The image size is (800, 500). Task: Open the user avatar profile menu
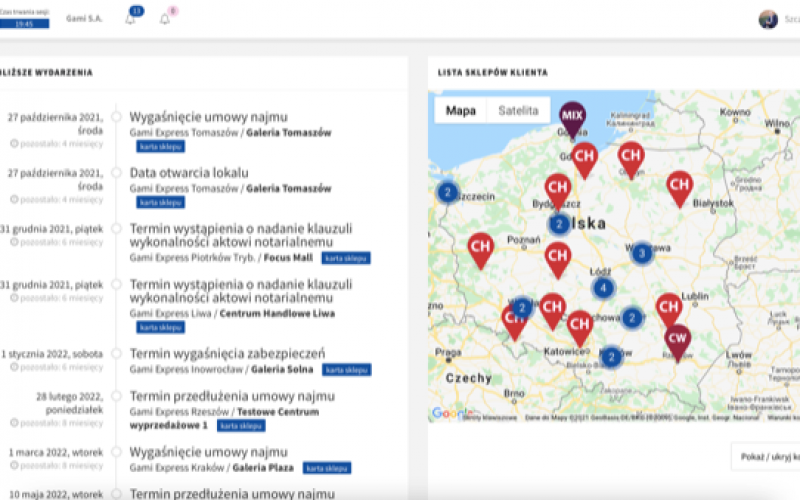point(768,19)
